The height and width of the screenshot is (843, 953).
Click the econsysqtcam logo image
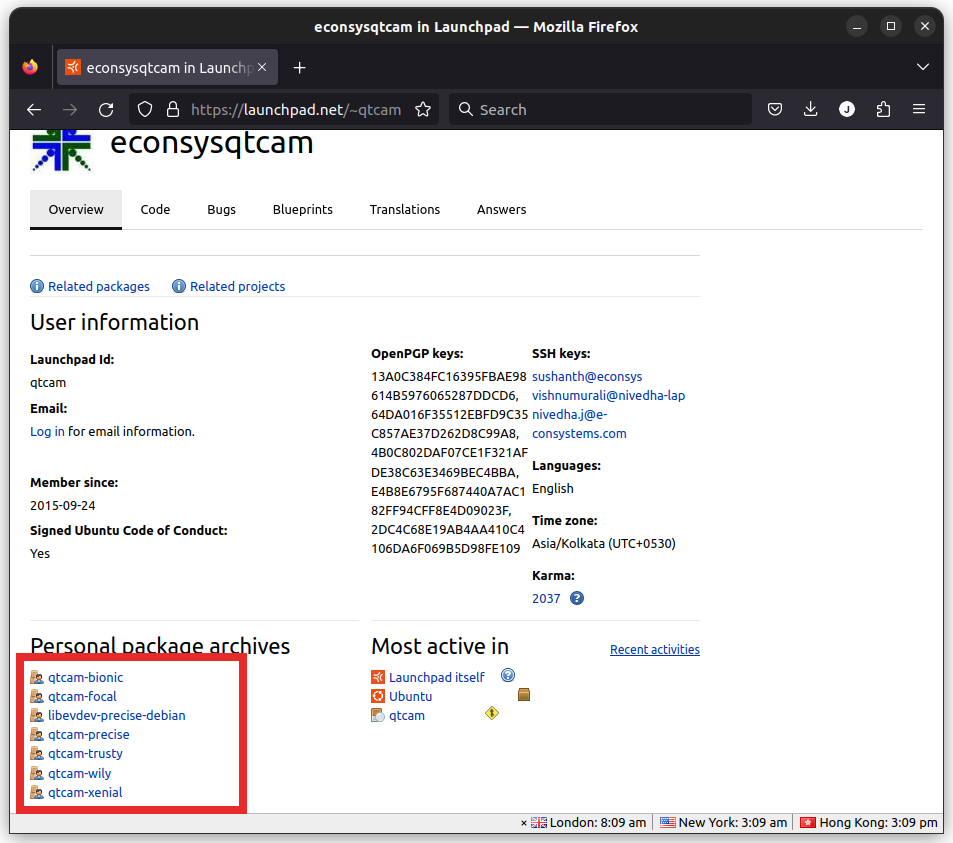61,151
